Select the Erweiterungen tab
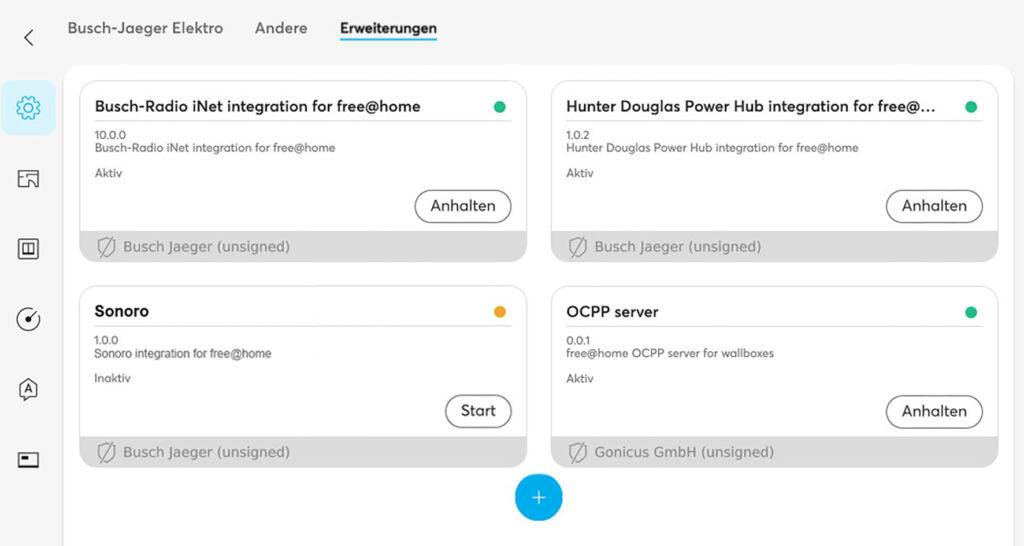The height and width of the screenshot is (546, 1024). pos(389,29)
